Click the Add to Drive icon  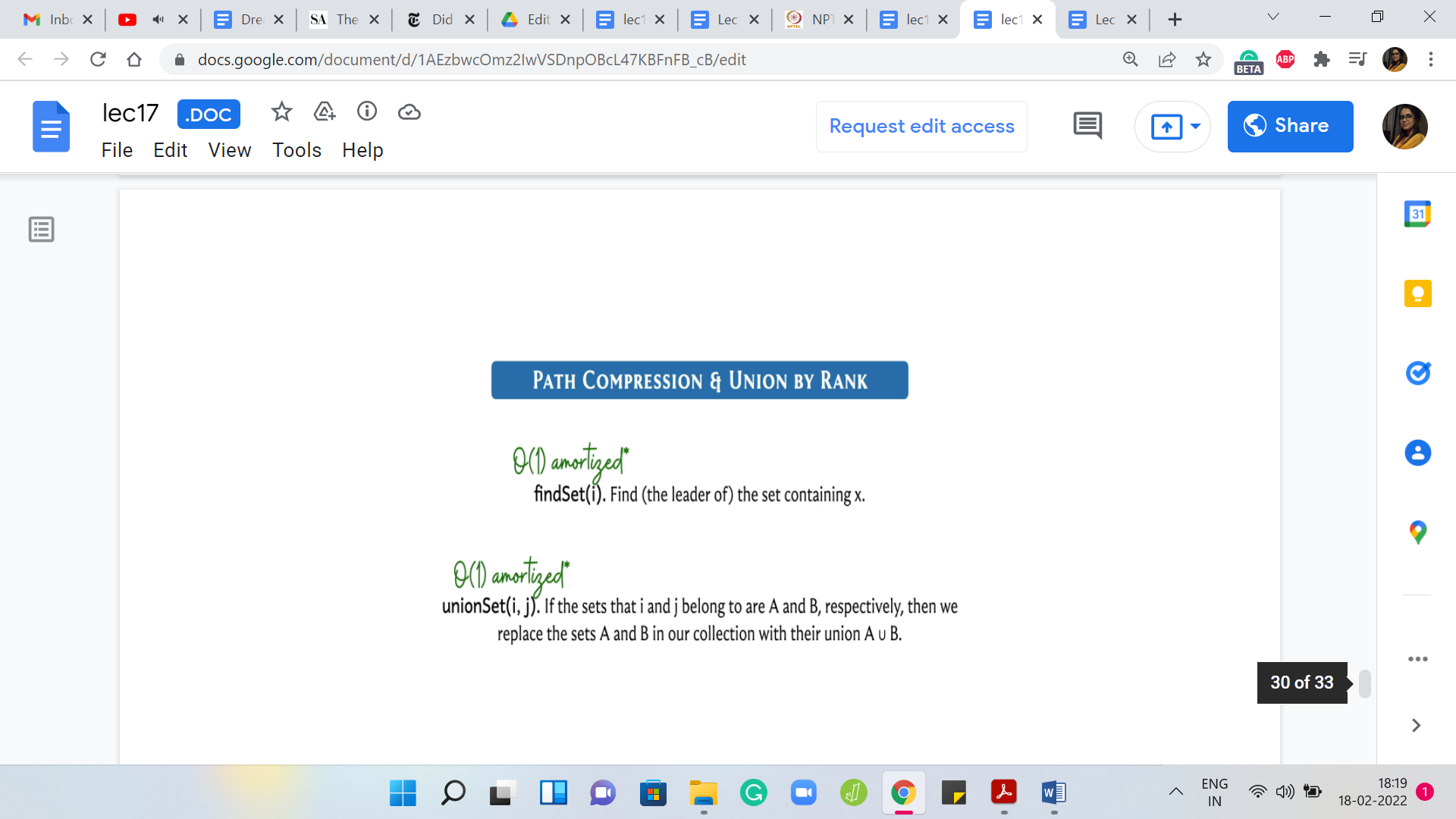pyautogui.click(x=325, y=112)
